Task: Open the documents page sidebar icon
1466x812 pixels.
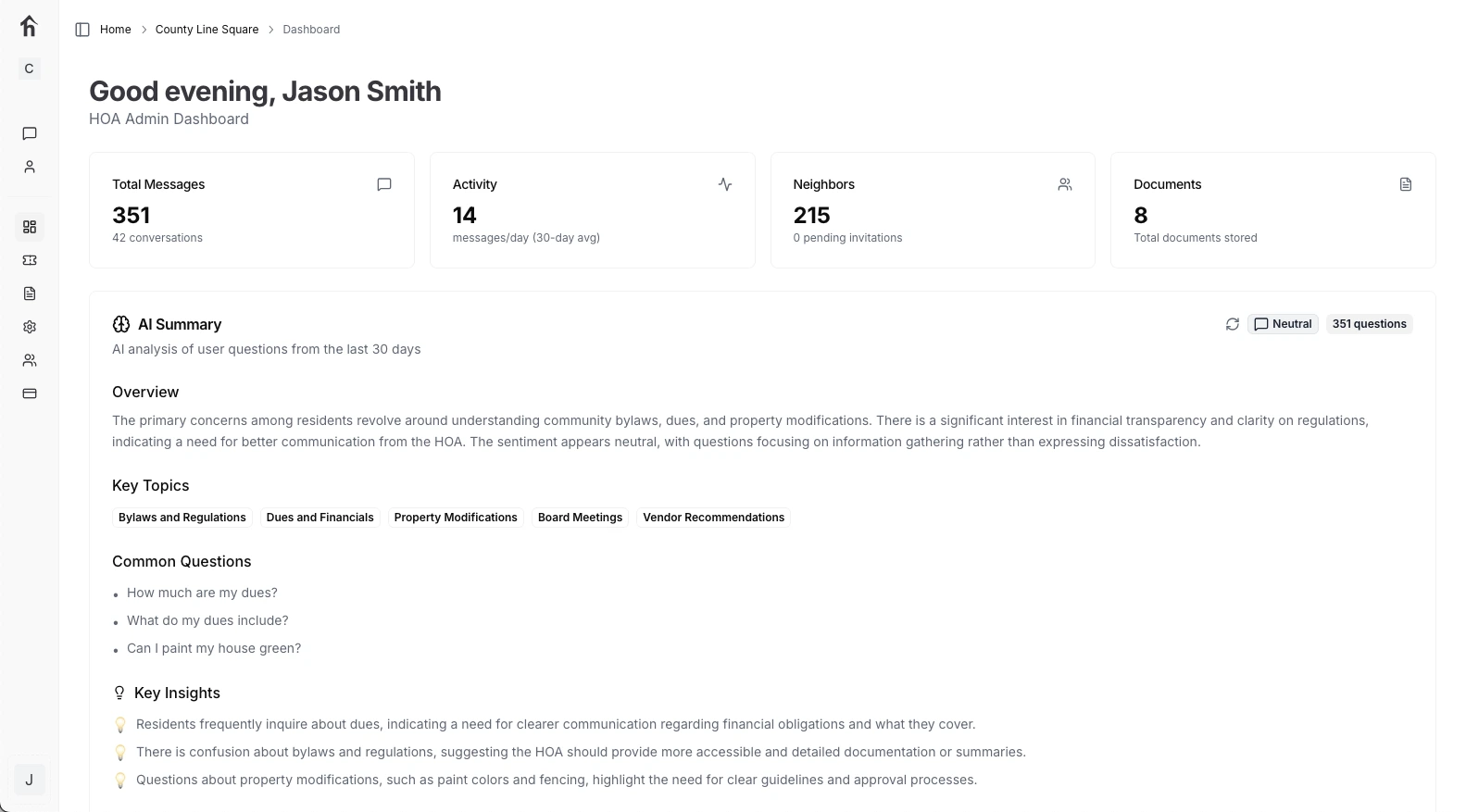Action: click(30, 294)
